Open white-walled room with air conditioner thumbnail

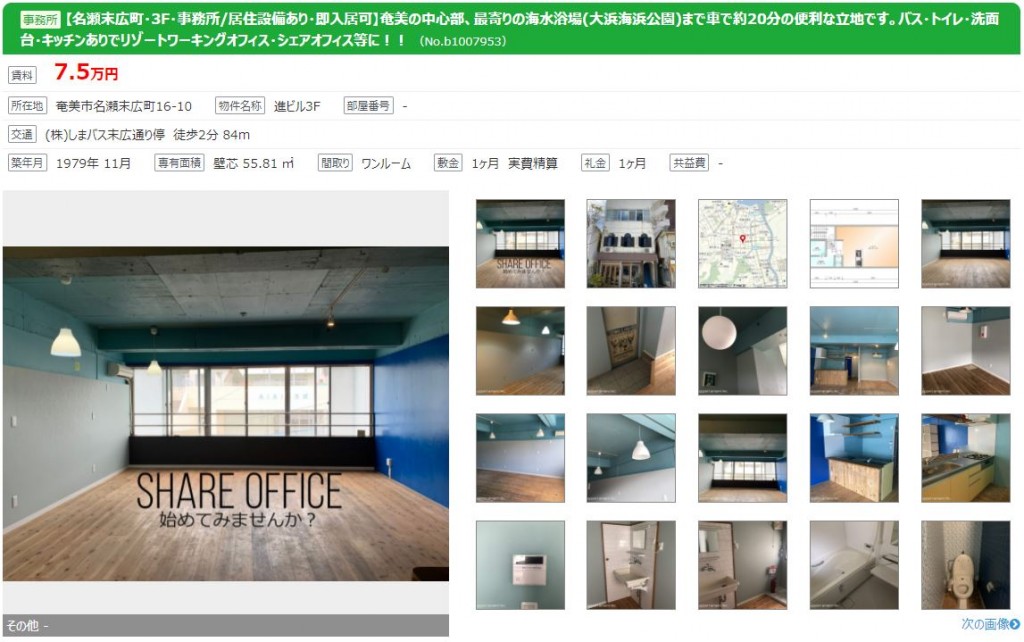click(965, 351)
